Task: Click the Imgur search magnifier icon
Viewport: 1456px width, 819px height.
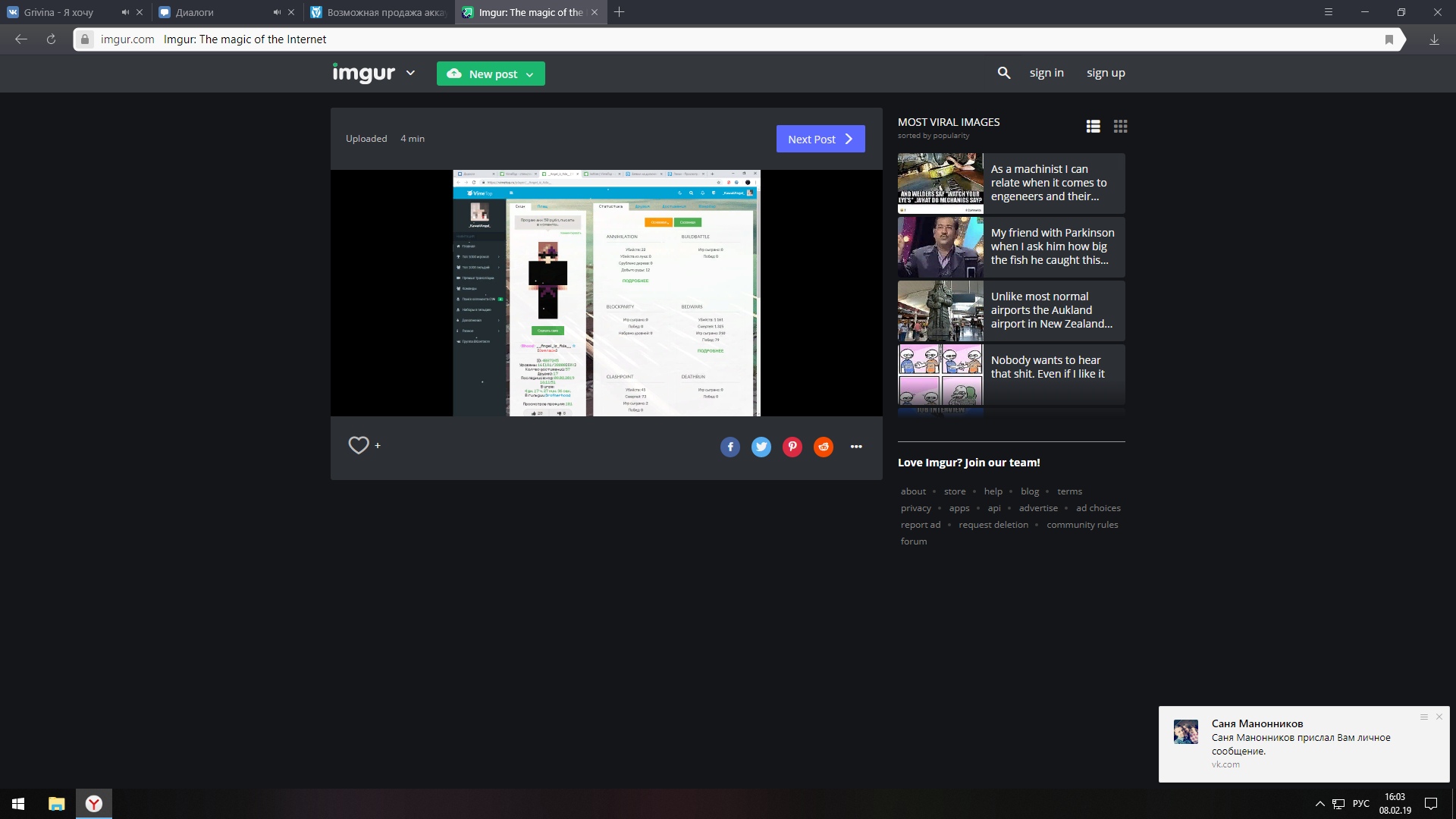Action: 1003,73
